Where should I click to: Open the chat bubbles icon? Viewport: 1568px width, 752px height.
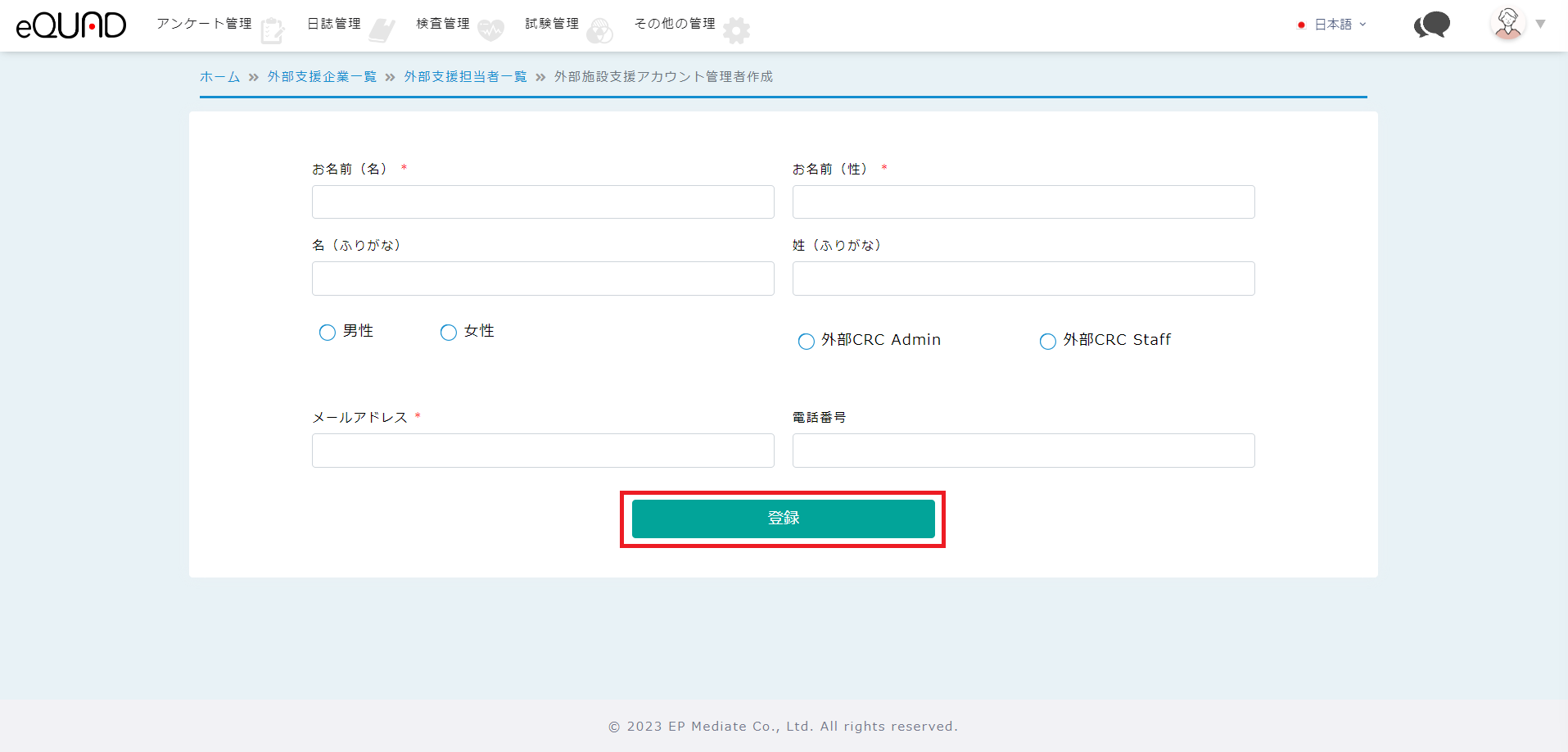pyautogui.click(x=1431, y=25)
